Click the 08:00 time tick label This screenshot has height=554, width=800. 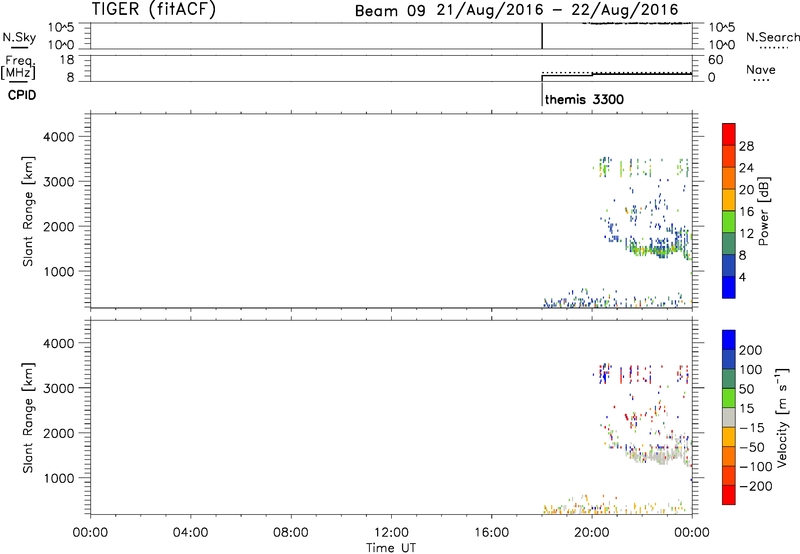tap(290, 533)
